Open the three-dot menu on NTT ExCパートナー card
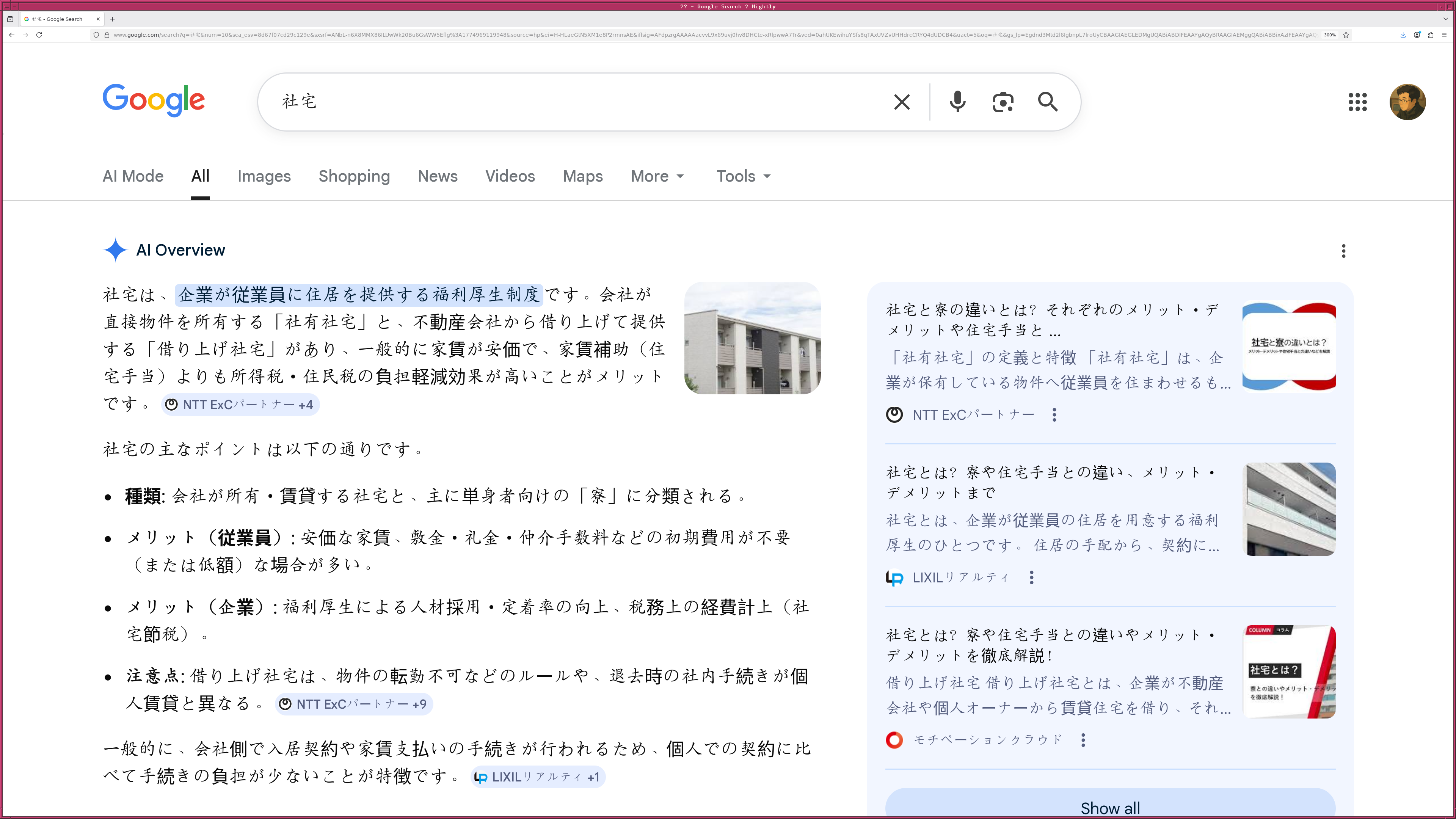1456x819 pixels. 1054,414
